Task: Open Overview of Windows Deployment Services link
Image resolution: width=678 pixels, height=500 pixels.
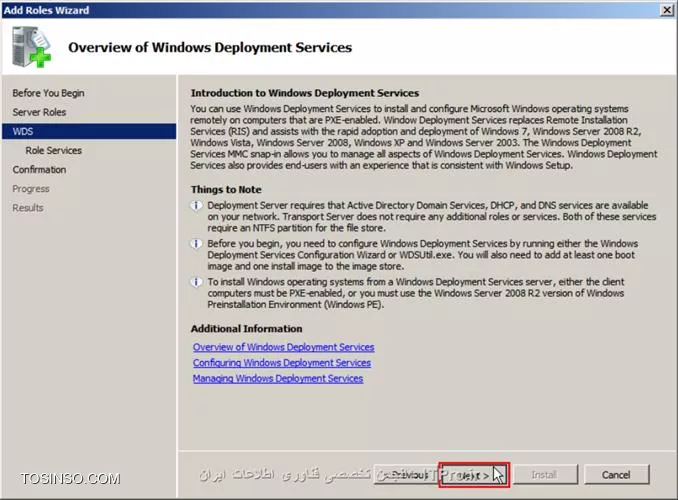Action: tap(283, 347)
